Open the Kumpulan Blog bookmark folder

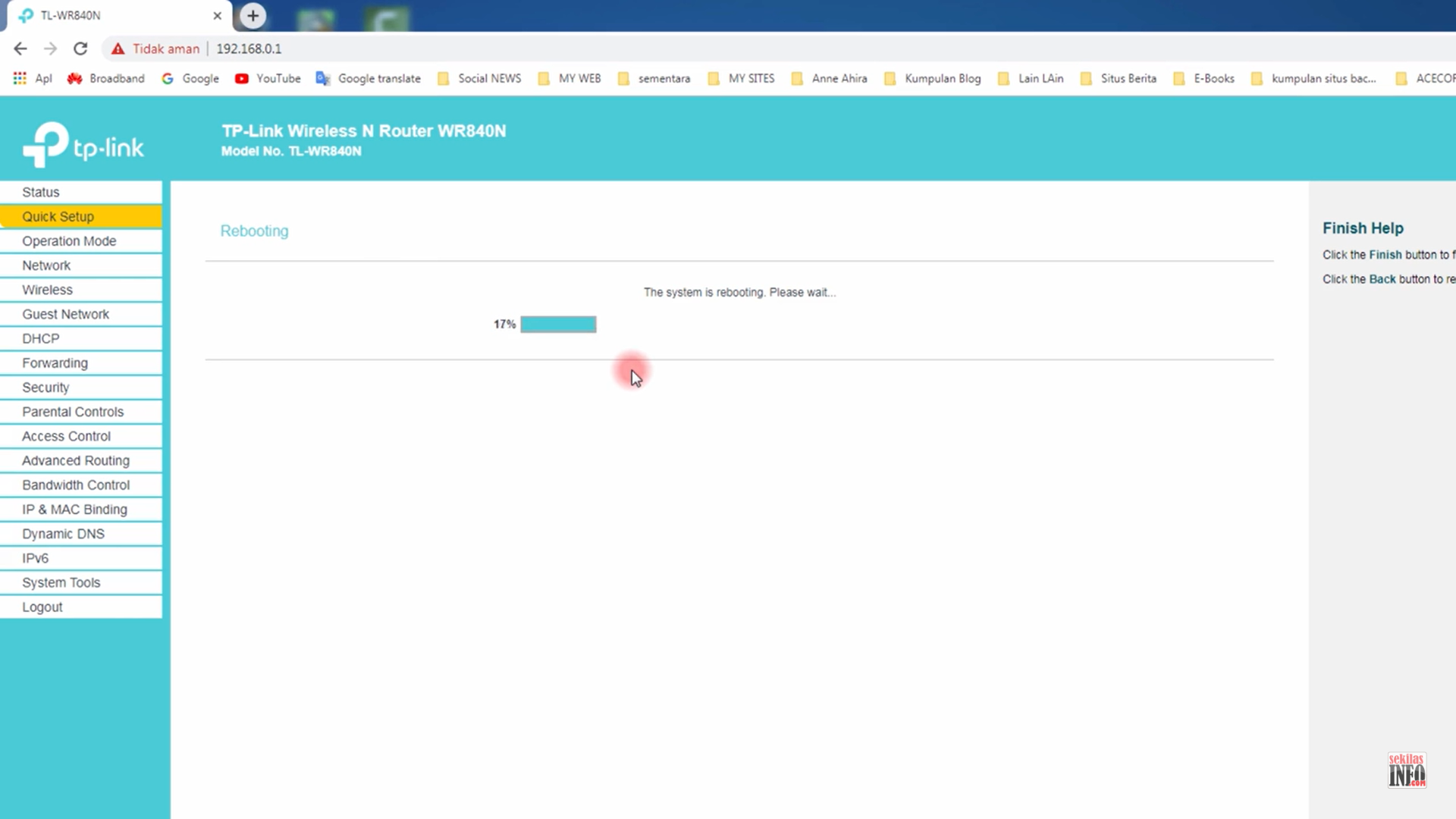click(x=933, y=78)
